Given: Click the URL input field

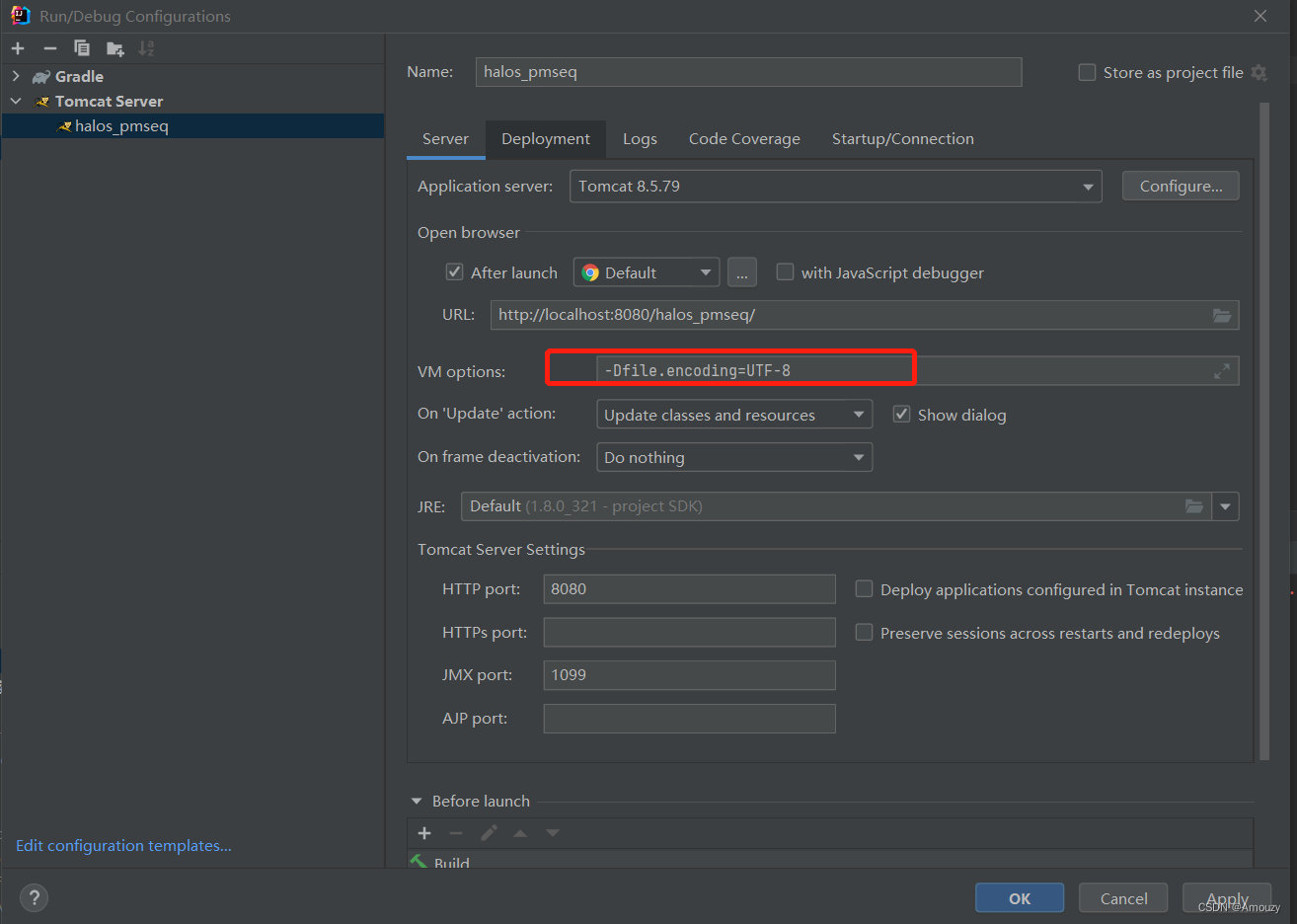Looking at the screenshot, I should pyautogui.click(x=865, y=315).
